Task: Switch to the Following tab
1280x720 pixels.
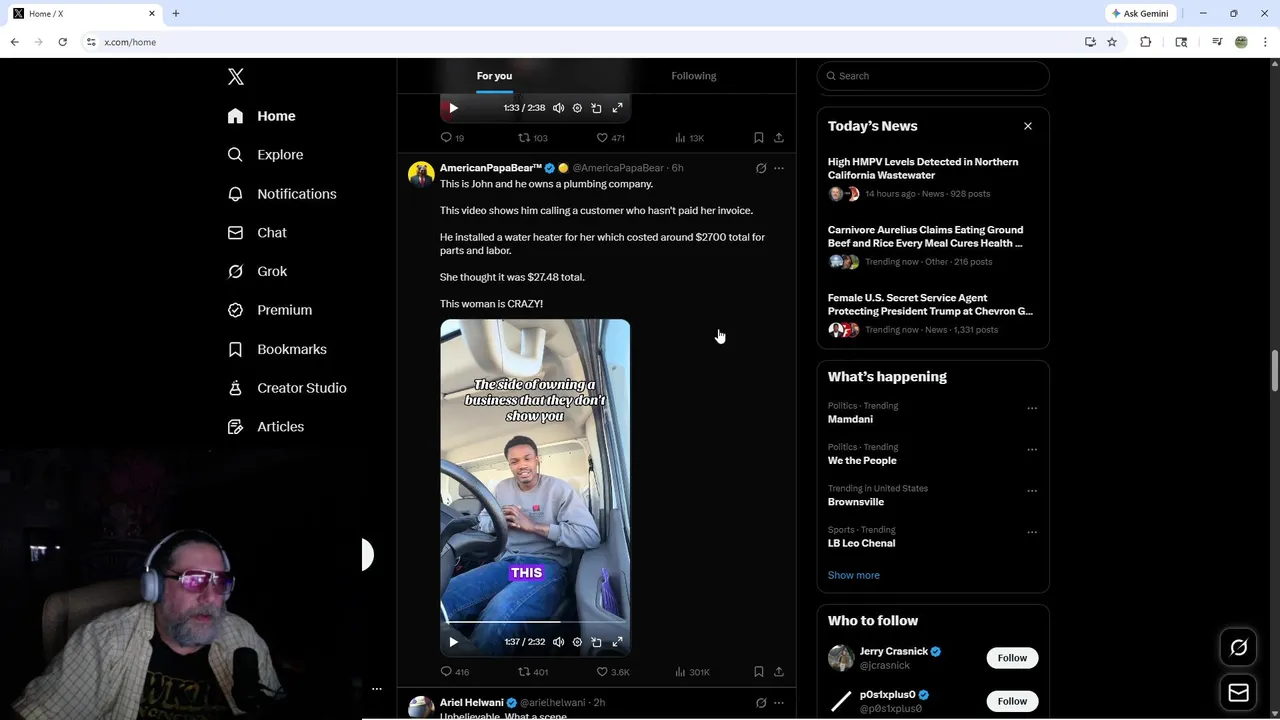Action: click(693, 76)
